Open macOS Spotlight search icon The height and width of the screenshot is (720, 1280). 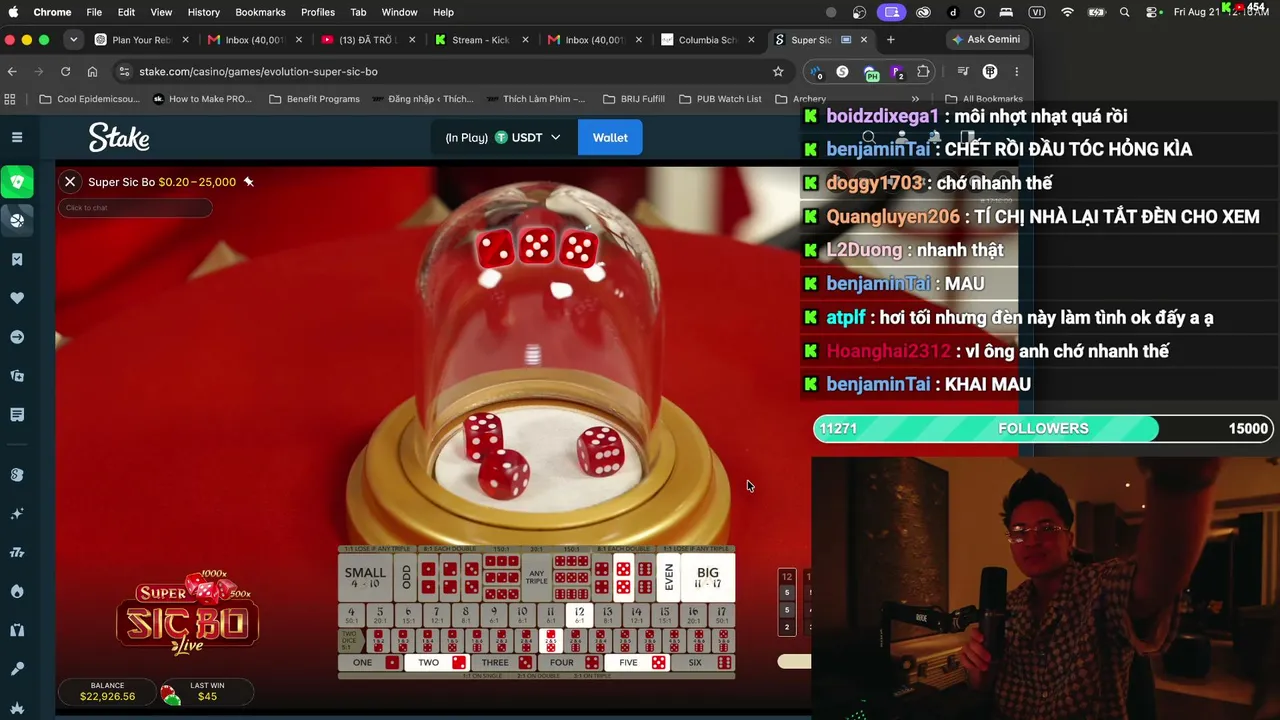(x=1125, y=12)
